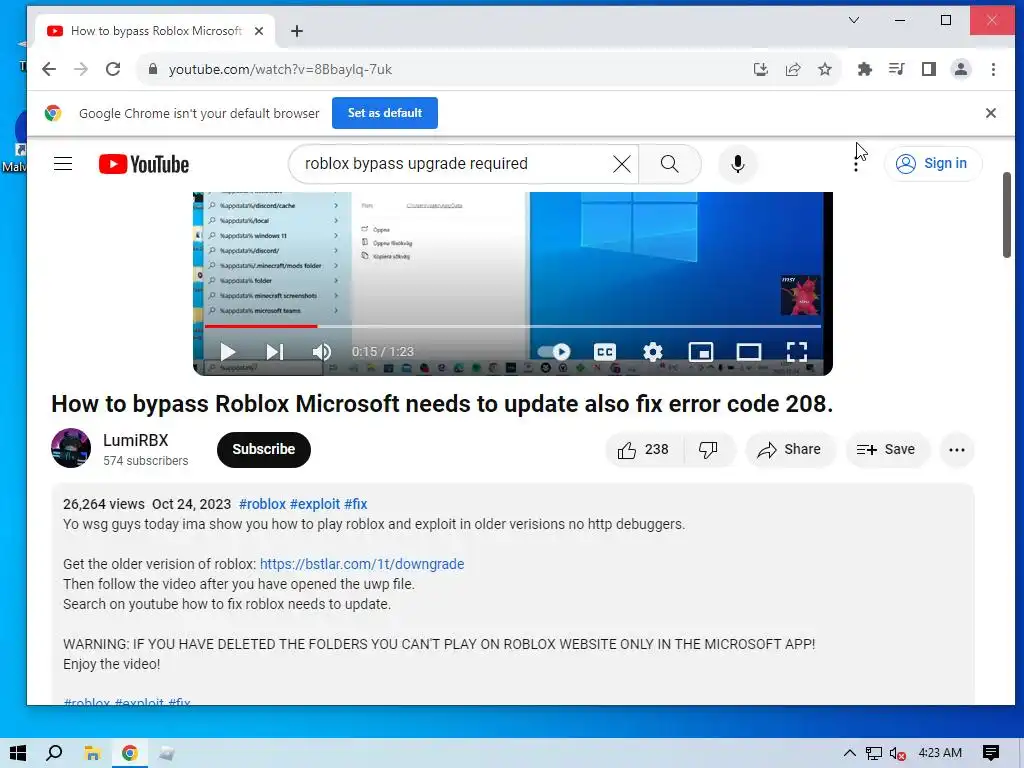Screen dimensions: 1024x768
Task: Open the Windows notification center
Action: click(x=991, y=753)
